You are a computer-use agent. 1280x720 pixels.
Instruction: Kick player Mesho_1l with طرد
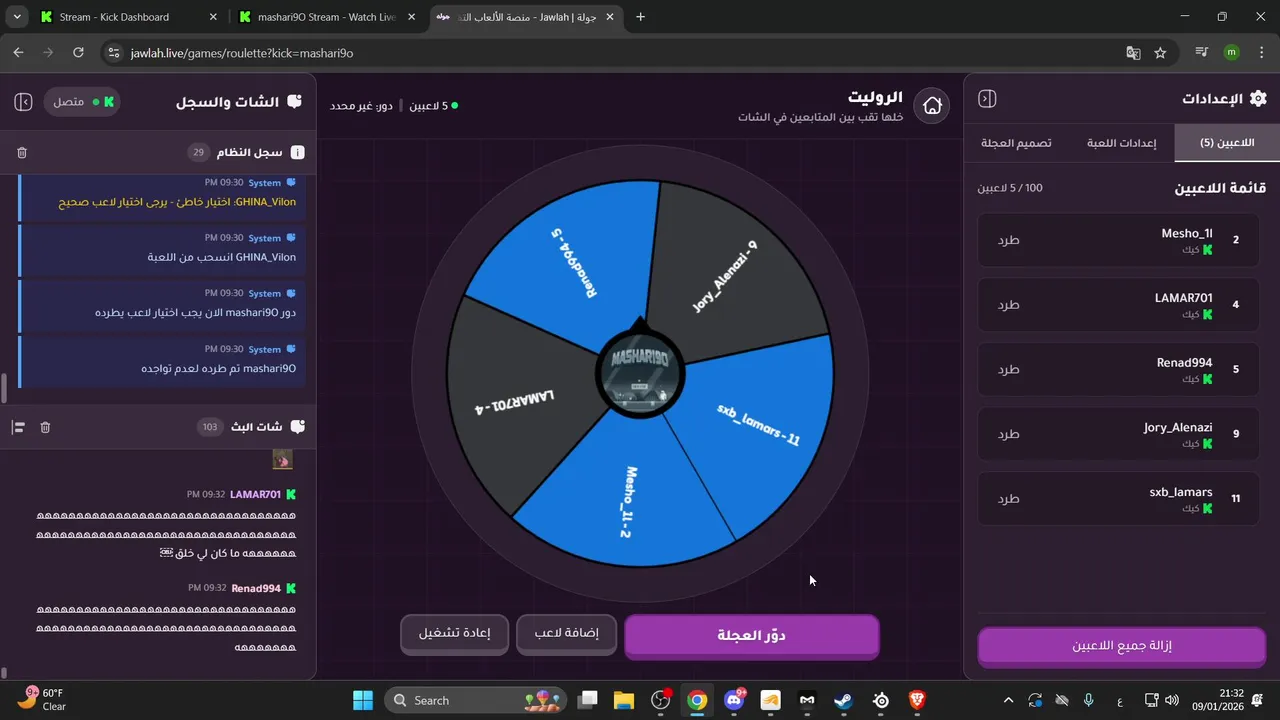click(x=1008, y=240)
